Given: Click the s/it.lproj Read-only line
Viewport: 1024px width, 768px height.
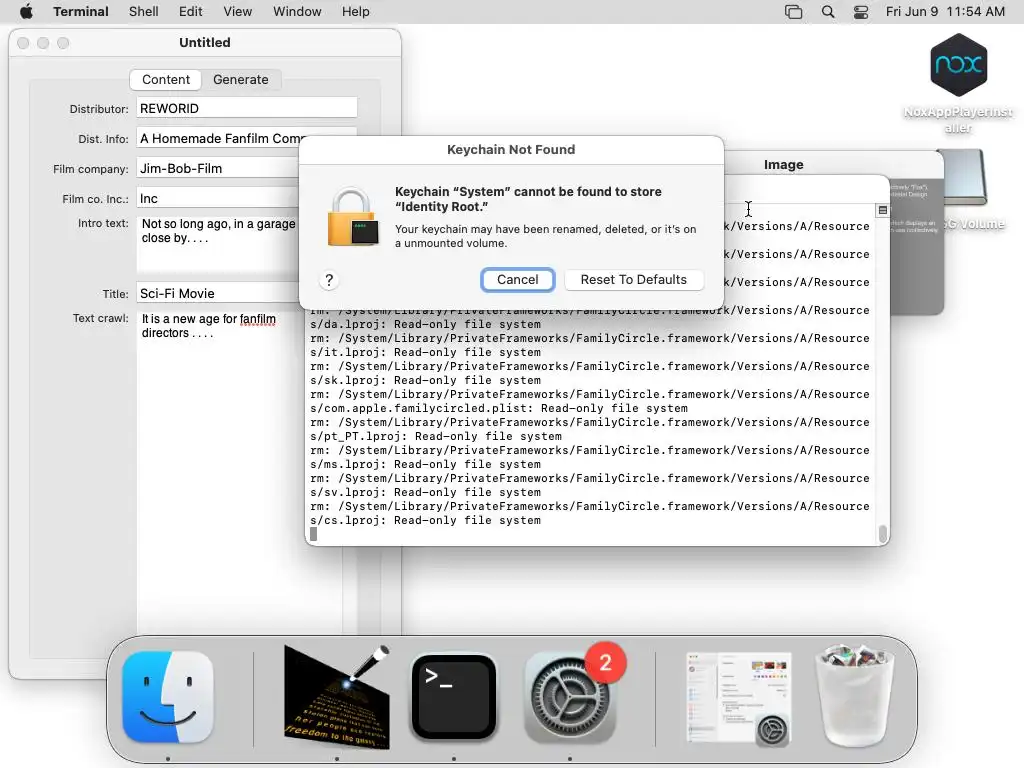Looking at the screenshot, I should pyautogui.click(x=425, y=352).
